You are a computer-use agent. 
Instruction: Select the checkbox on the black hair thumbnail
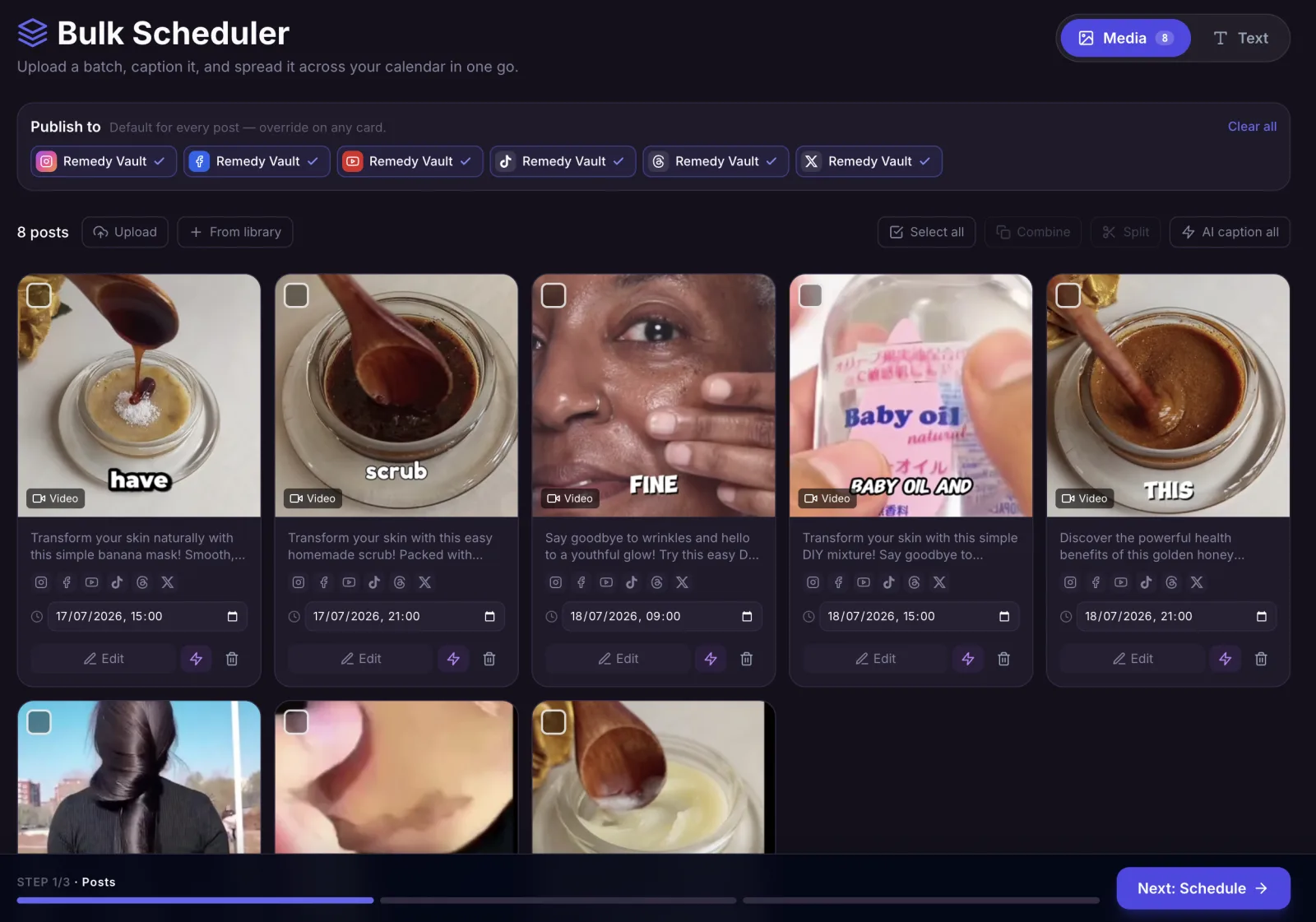tap(39, 722)
